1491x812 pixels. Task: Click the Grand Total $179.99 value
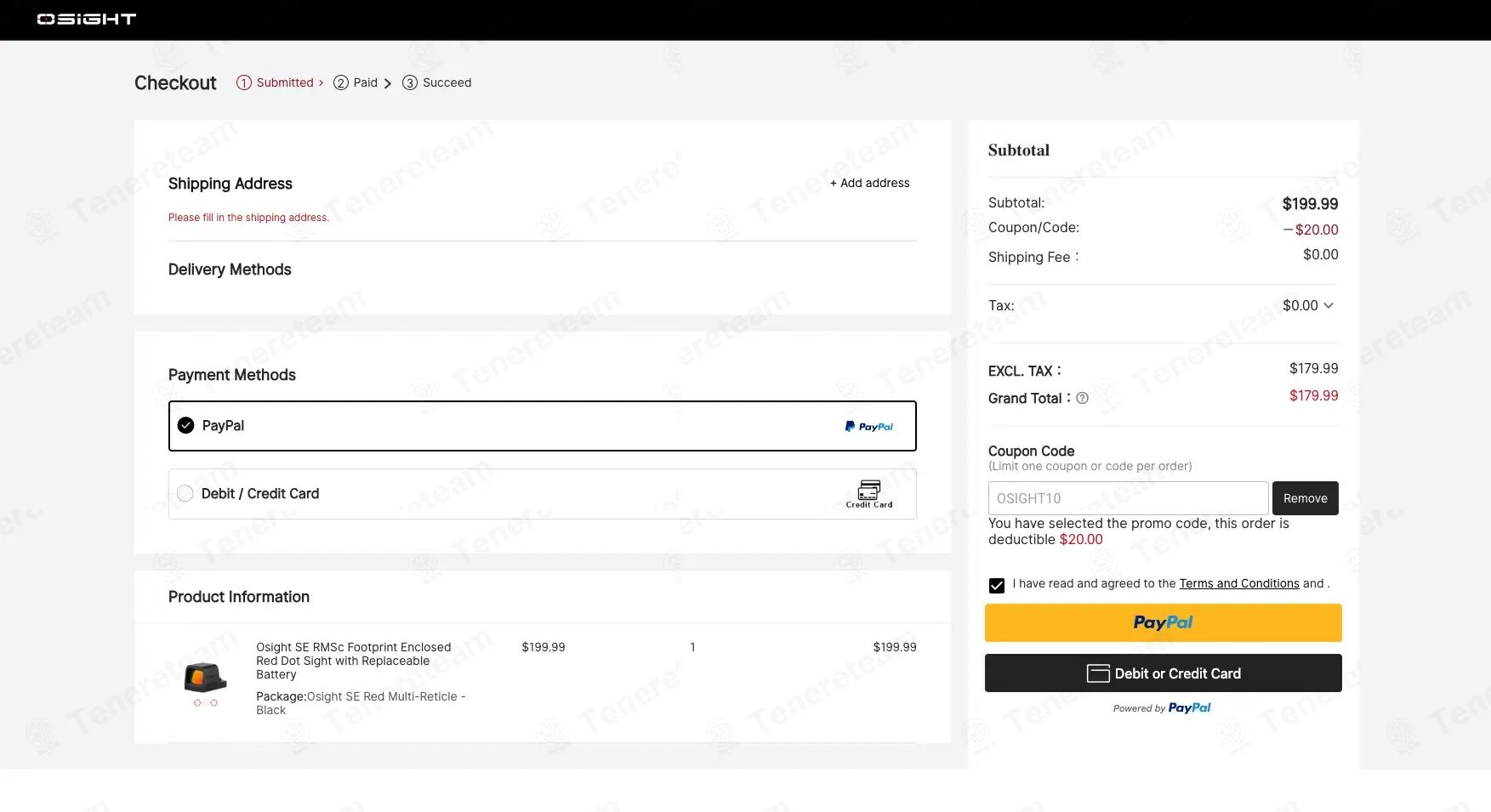[1313, 395]
